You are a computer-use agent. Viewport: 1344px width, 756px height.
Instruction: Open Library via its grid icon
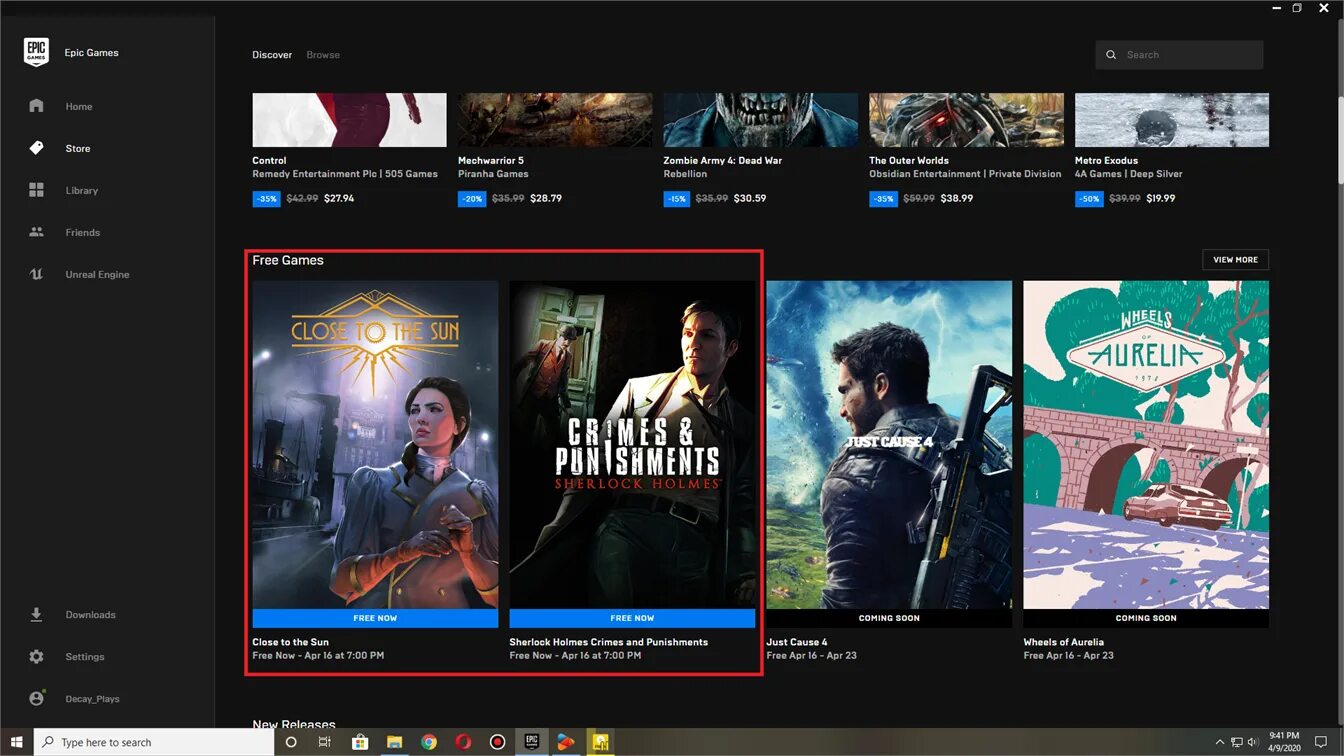(x=37, y=190)
